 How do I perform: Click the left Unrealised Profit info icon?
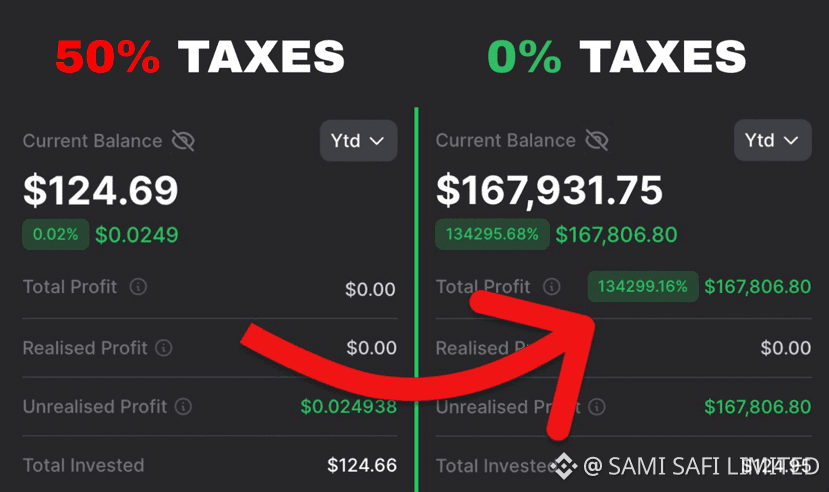183,407
